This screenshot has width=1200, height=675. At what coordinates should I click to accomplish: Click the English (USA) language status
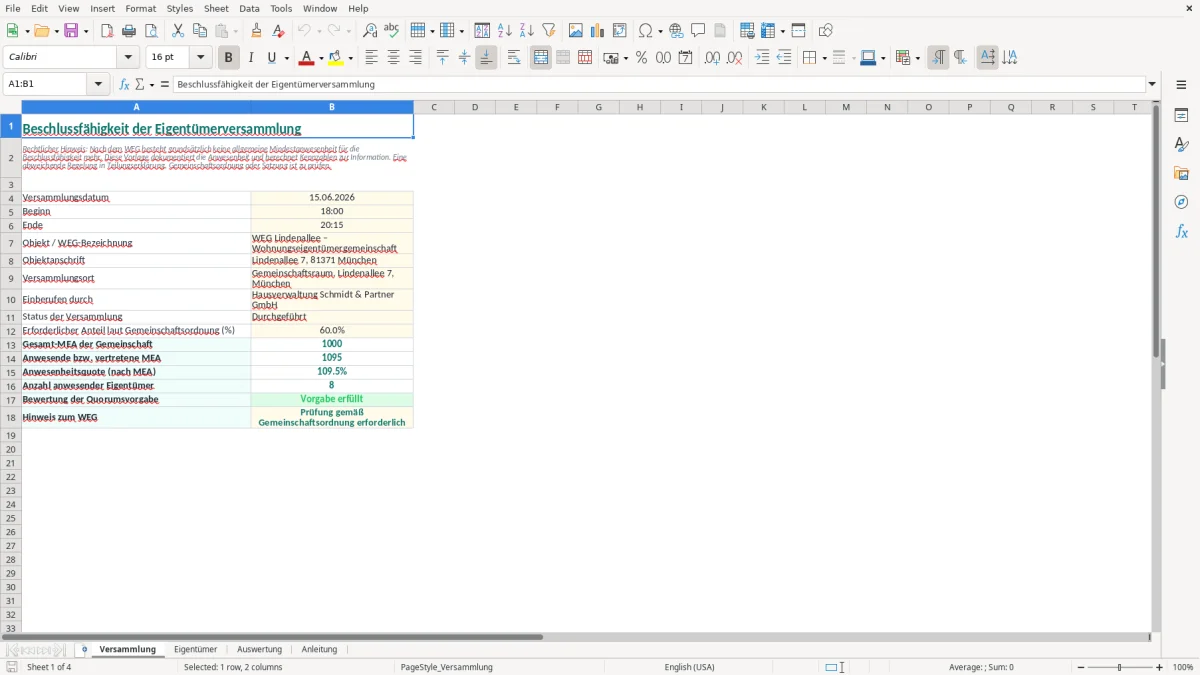[689, 667]
